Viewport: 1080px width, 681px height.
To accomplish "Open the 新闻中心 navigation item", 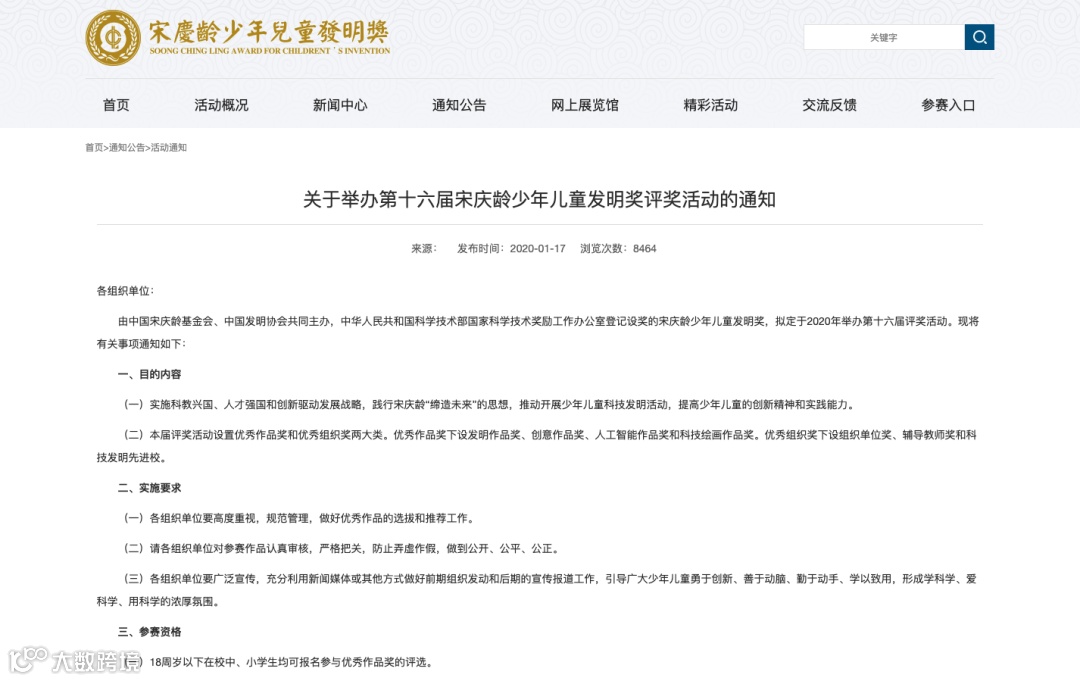I will click(x=340, y=105).
